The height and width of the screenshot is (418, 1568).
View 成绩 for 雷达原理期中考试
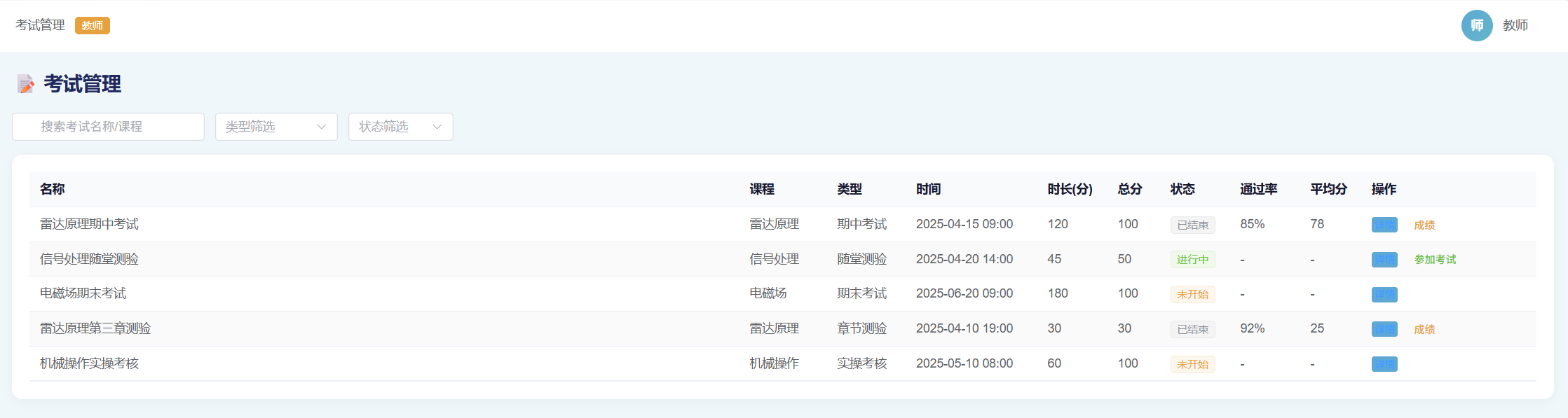[x=1424, y=225]
